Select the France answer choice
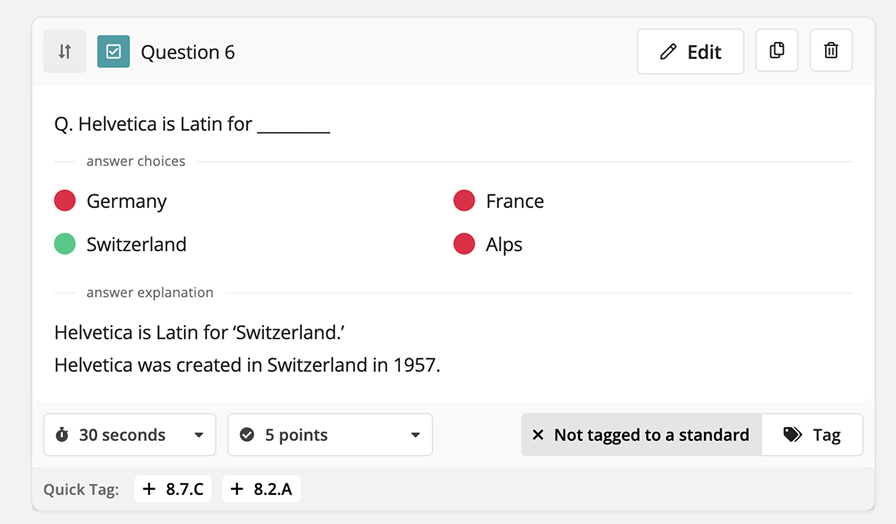The image size is (896, 524). [498, 201]
